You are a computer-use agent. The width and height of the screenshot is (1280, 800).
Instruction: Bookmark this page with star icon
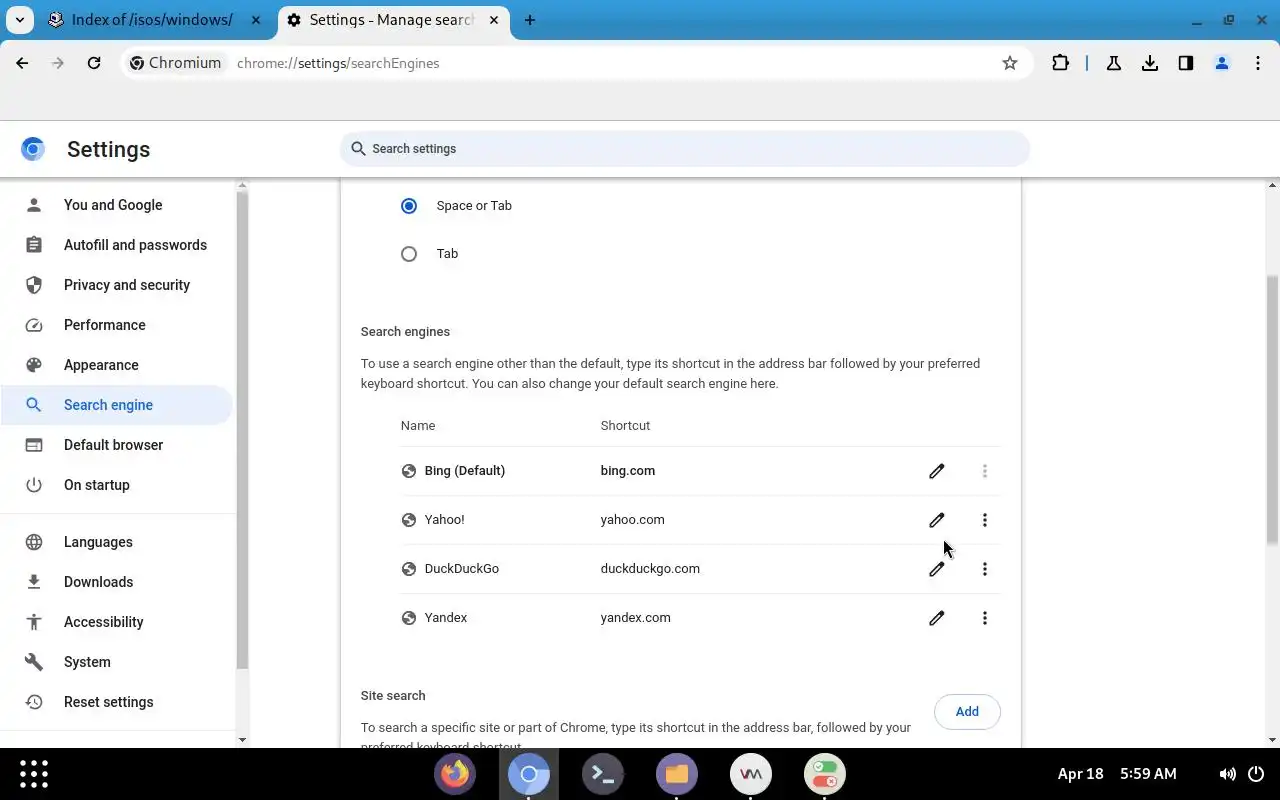coord(1010,63)
